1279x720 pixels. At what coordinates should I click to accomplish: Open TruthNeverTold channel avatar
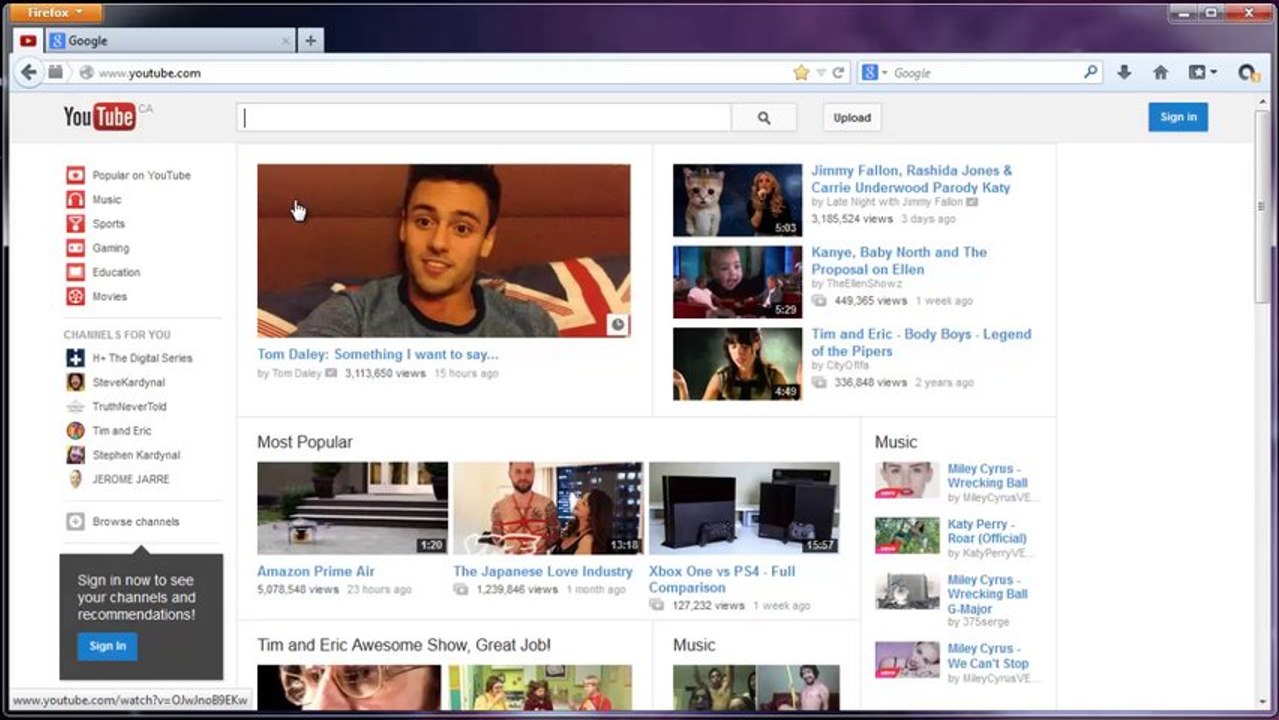75,406
